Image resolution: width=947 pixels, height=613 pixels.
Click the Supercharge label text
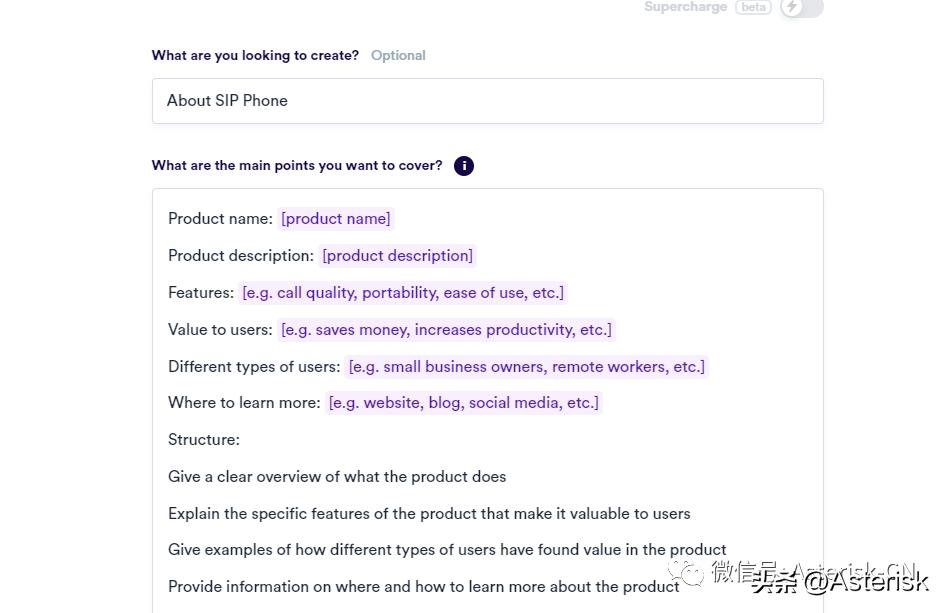(x=686, y=7)
